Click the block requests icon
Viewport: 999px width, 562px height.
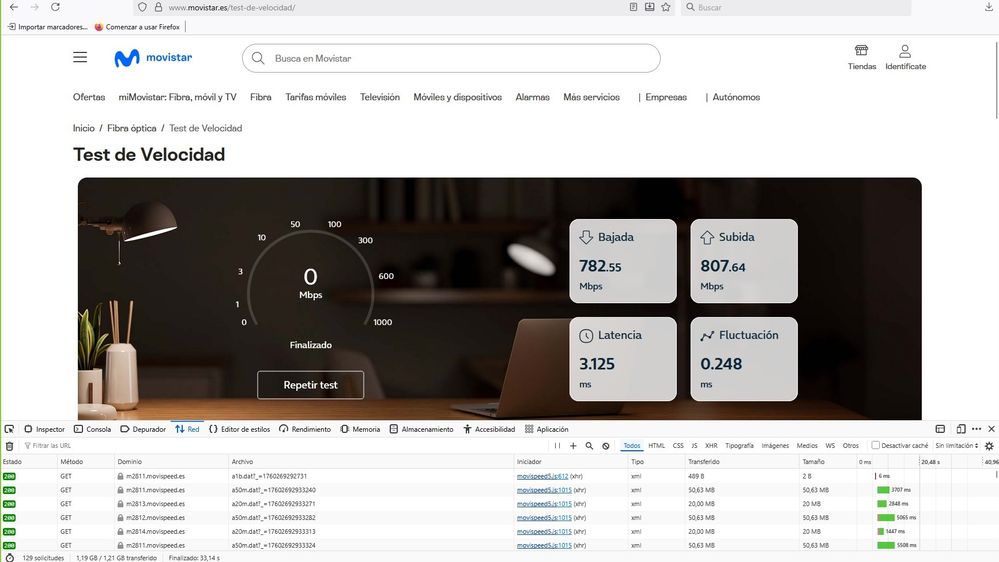point(606,446)
